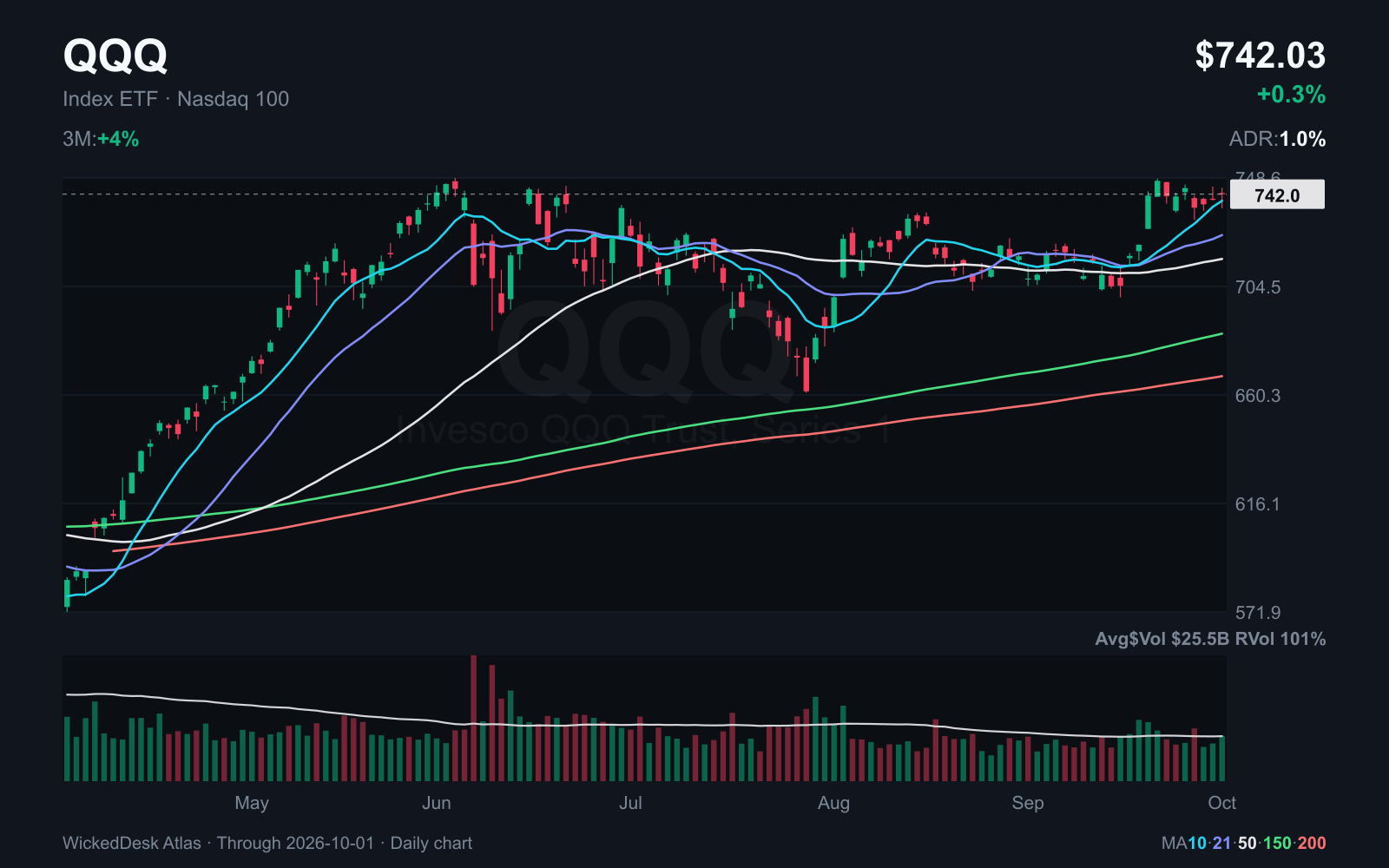Select the 'Index ETF · Nasdaq 100' subtitle
Viewport: 1389px width, 868px height.
pyautogui.click(x=175, y=99)
